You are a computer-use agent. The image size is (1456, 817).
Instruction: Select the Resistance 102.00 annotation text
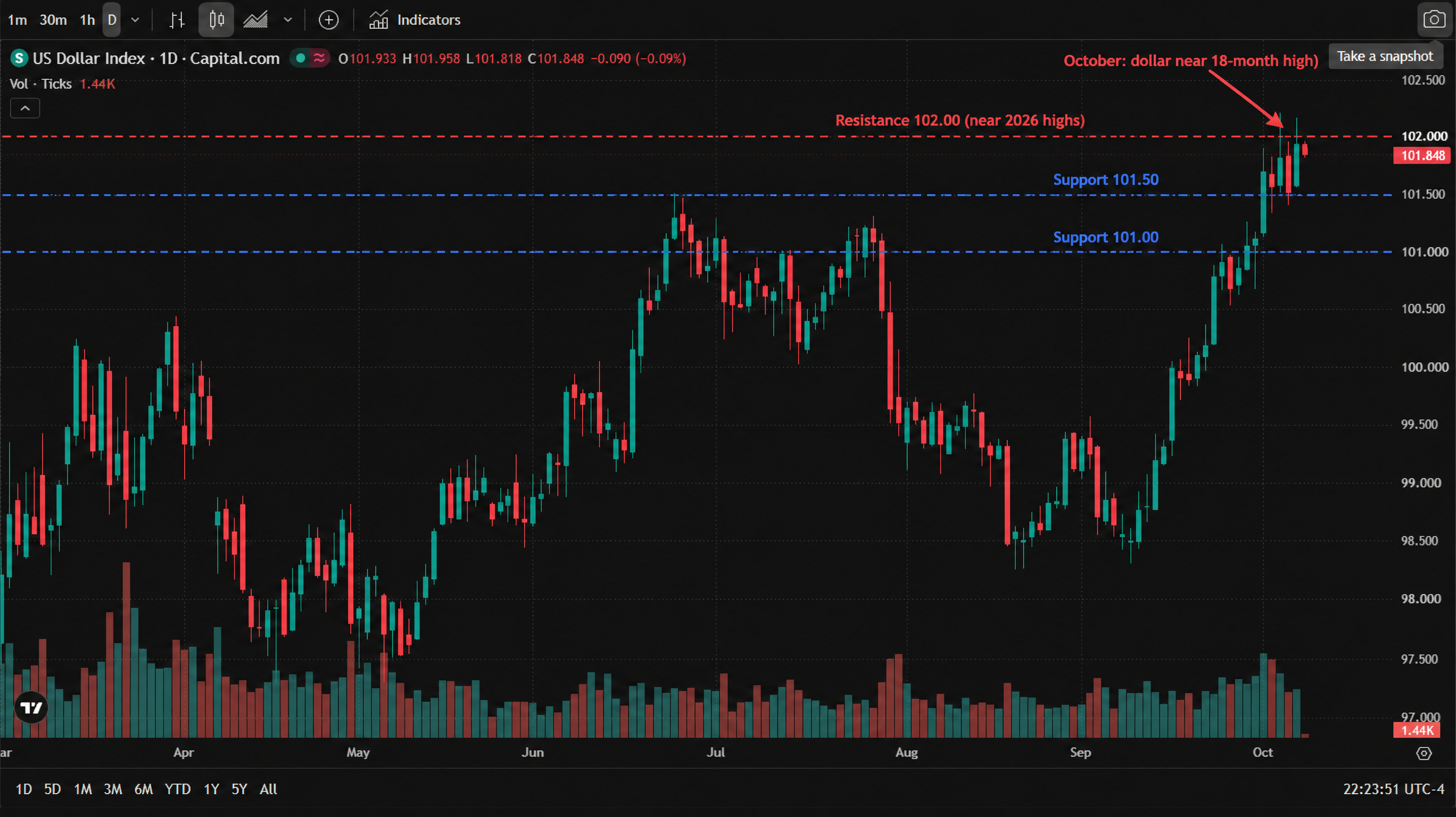click(959, 120)
